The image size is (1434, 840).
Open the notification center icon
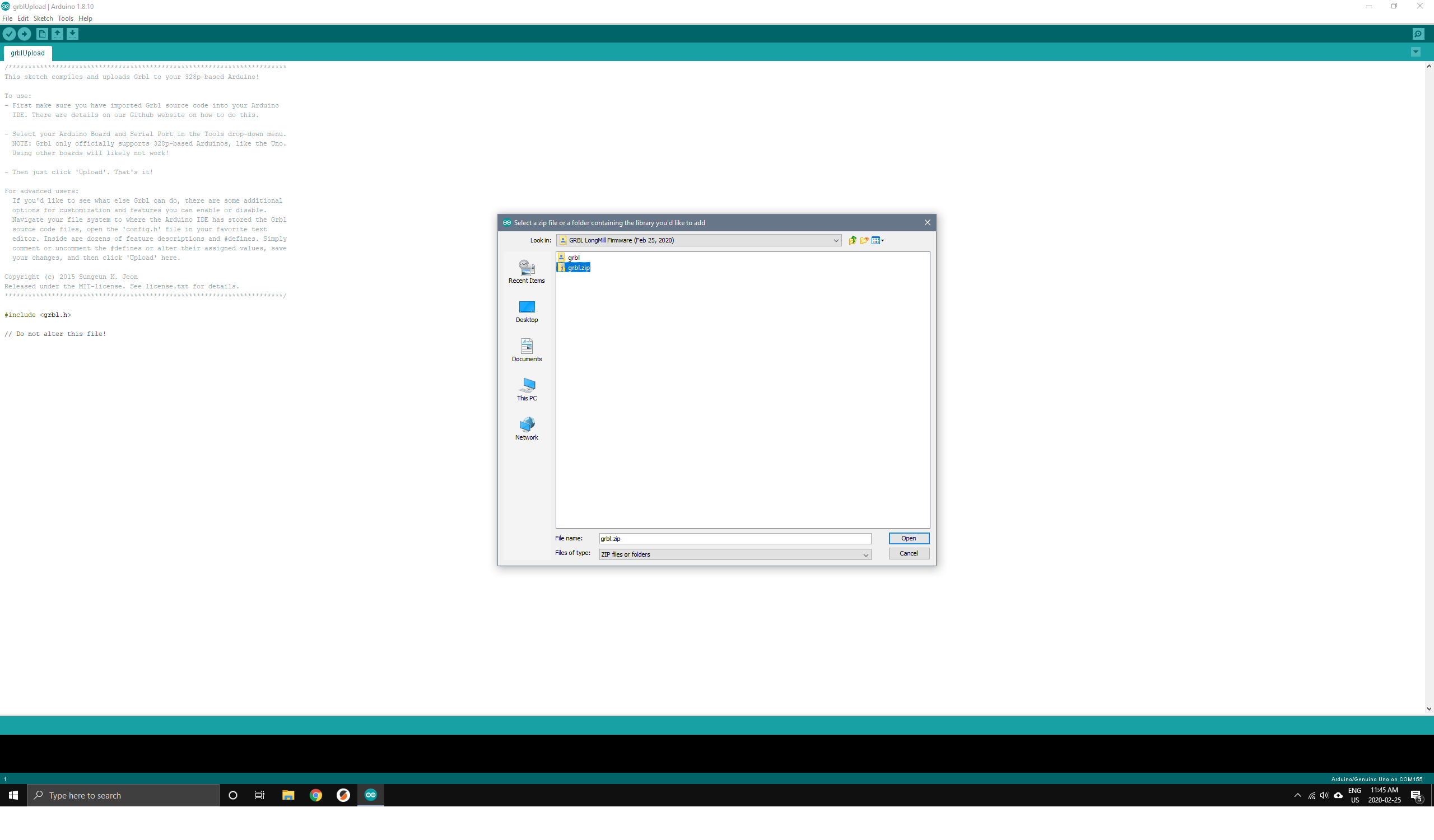click(x=1418, y=796)
